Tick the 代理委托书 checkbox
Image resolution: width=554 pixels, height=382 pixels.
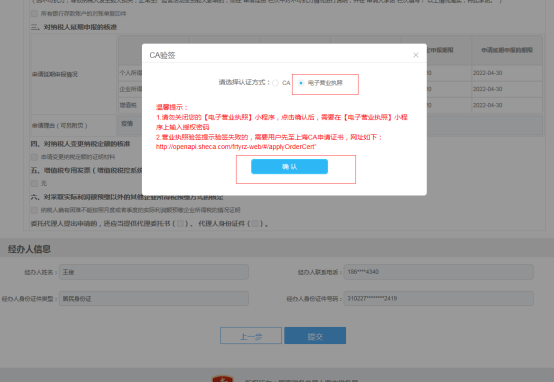coord(181,223)
